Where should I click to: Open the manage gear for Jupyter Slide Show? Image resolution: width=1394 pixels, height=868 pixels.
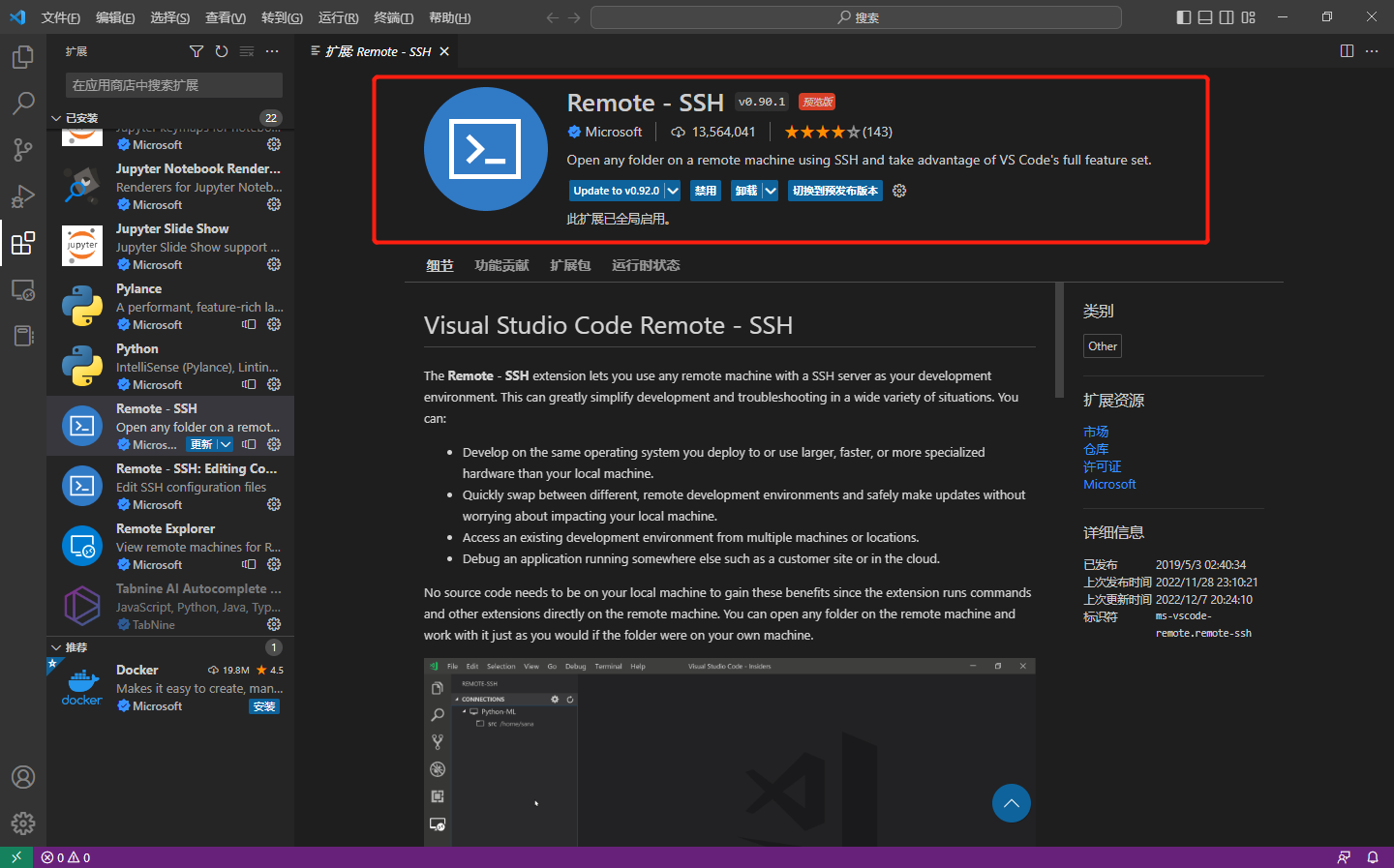pyautogui.click(x=274, y=264)
